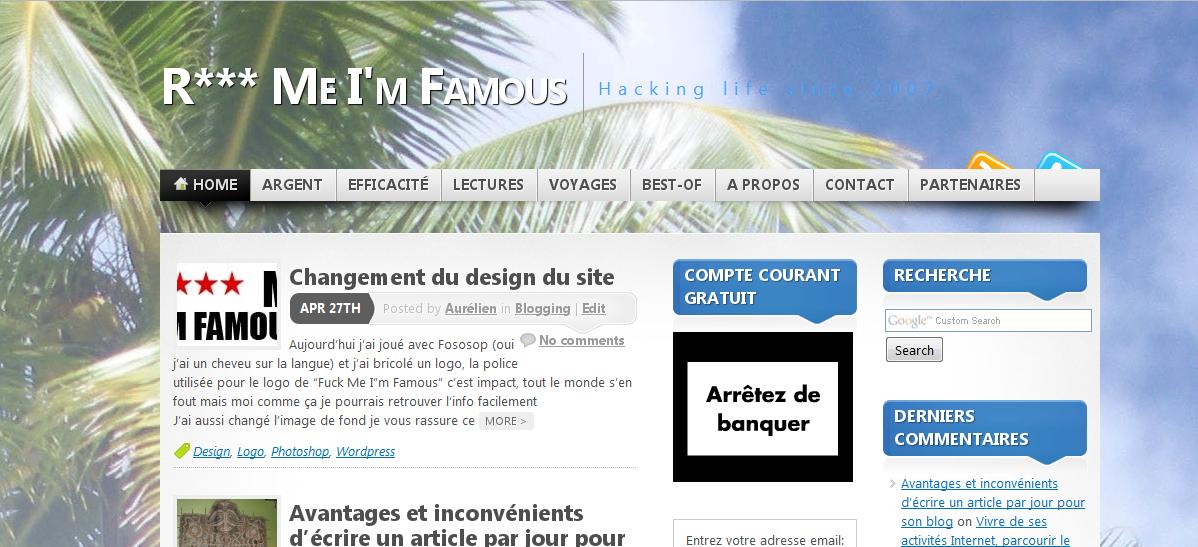The height and width of the screenshot is (547, 1198).
Task: Click the Photoshop tag link
Action: [300, 452]
